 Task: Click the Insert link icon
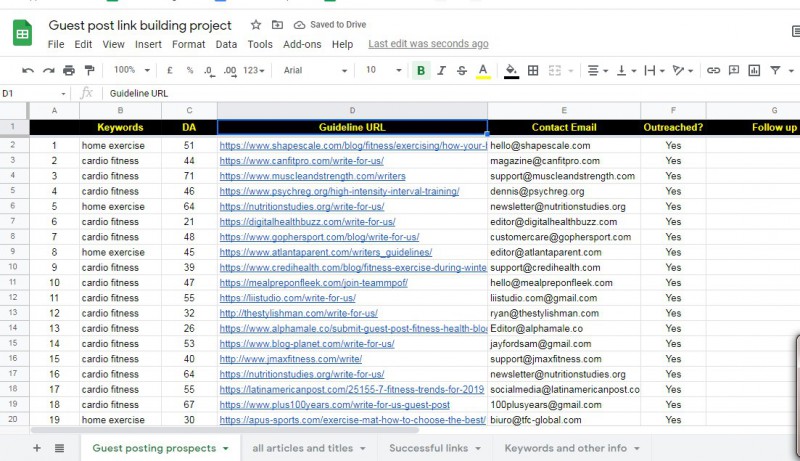click(x=713, y=70)
